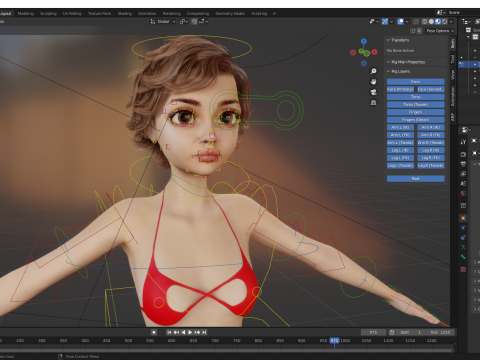Viewport: 480px width, 360px height.
Task: Toggle the Torso (Tweak) rig layer
Action: click(415, 105)
